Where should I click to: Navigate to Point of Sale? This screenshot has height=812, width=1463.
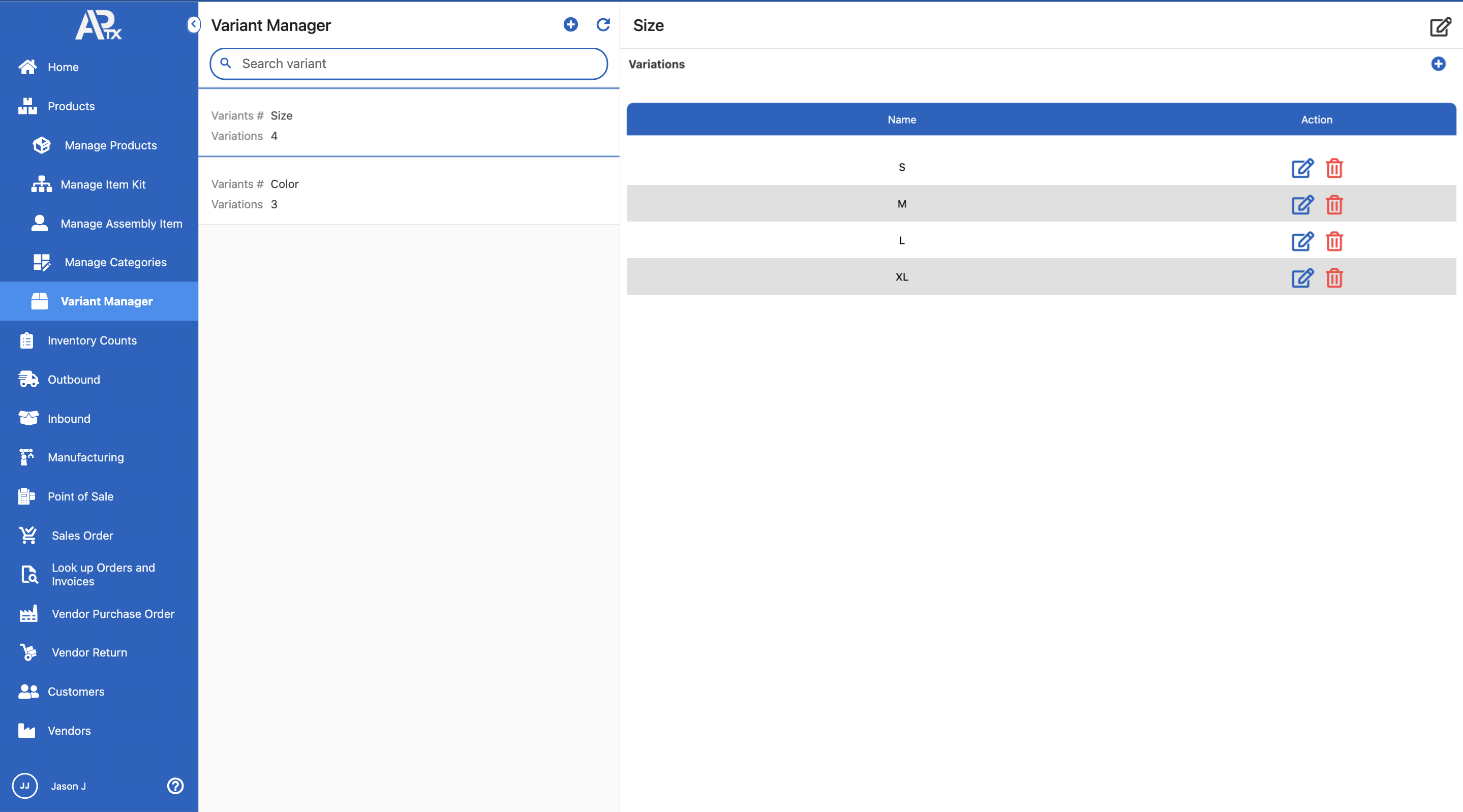pos(81,496)
